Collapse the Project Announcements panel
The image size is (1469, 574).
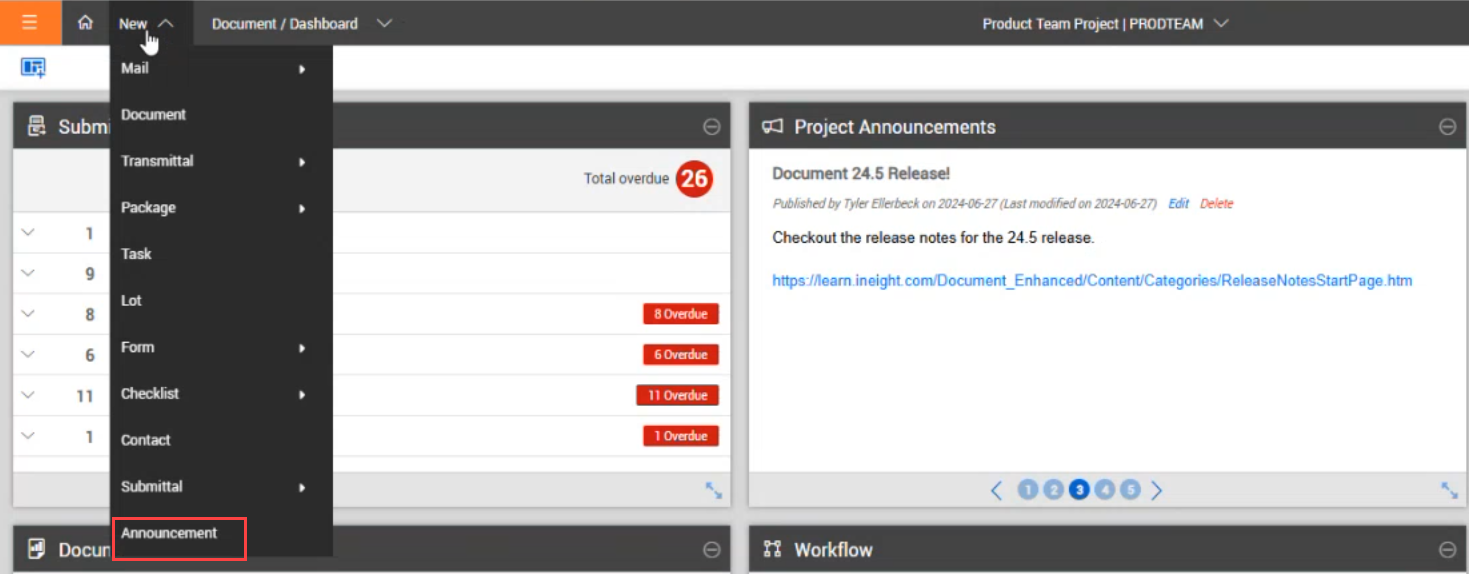pos(1447,127)
